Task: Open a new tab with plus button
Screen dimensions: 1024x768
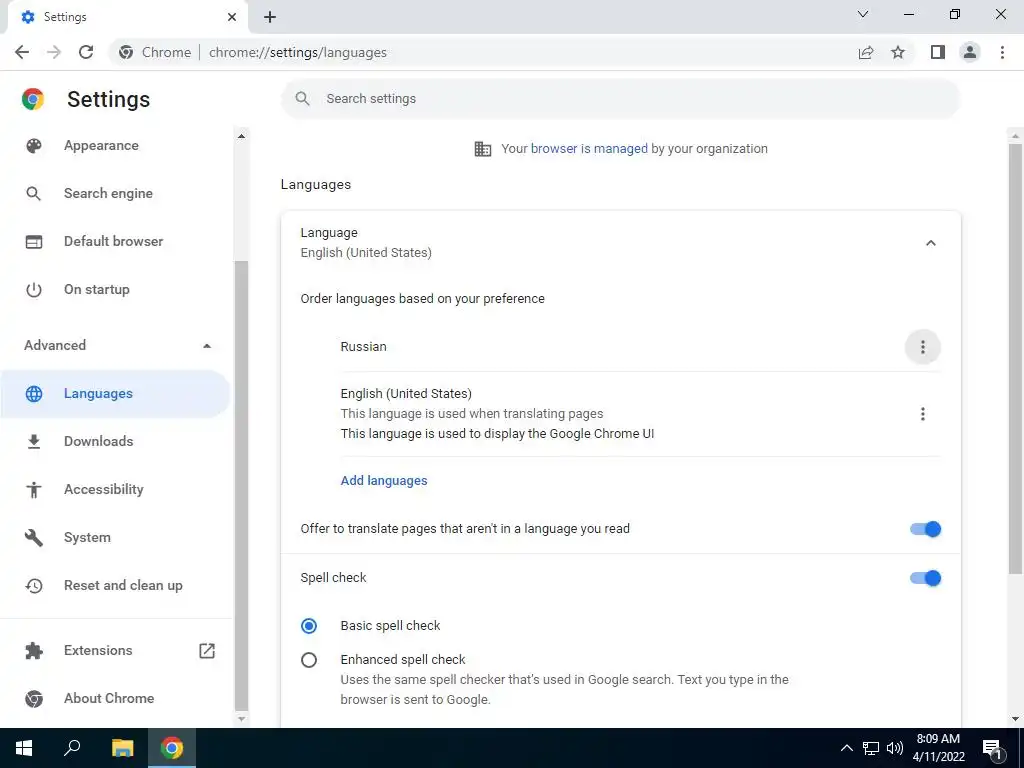Action: (x=270, y=17)
